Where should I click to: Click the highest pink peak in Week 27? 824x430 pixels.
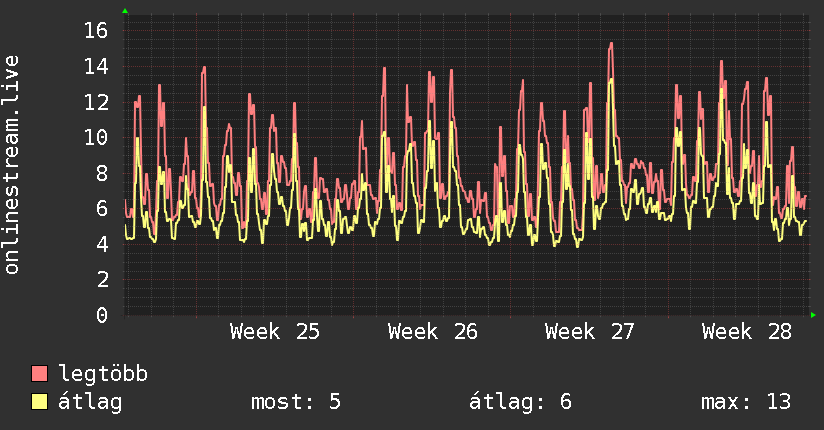click(611, 44)
